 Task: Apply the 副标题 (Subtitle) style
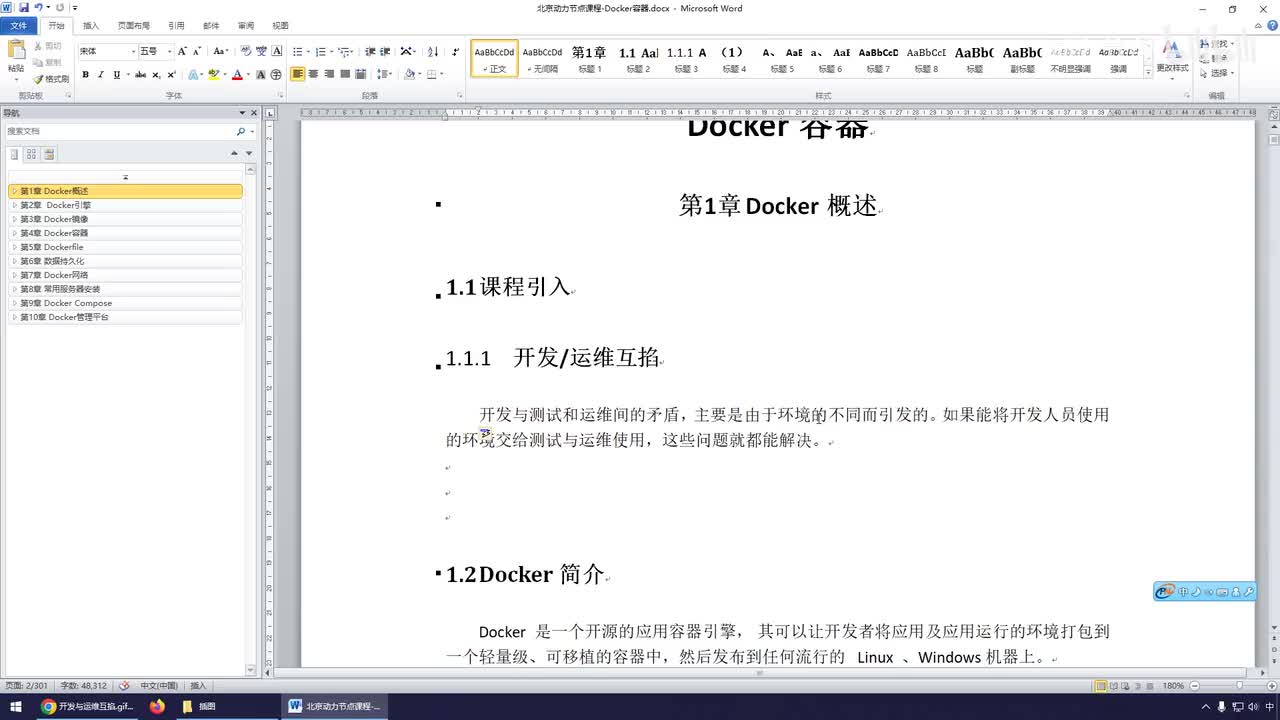(1022, 59)
